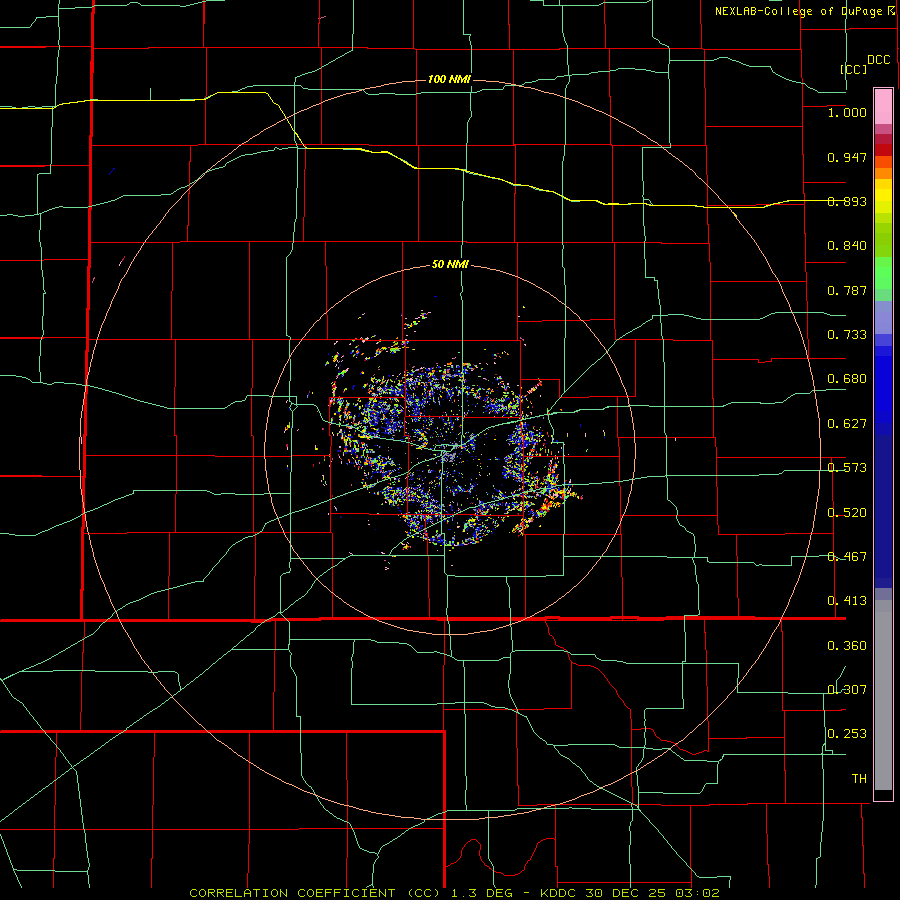Click the NEXLAB-College of DuPage title text

(805, 11)
